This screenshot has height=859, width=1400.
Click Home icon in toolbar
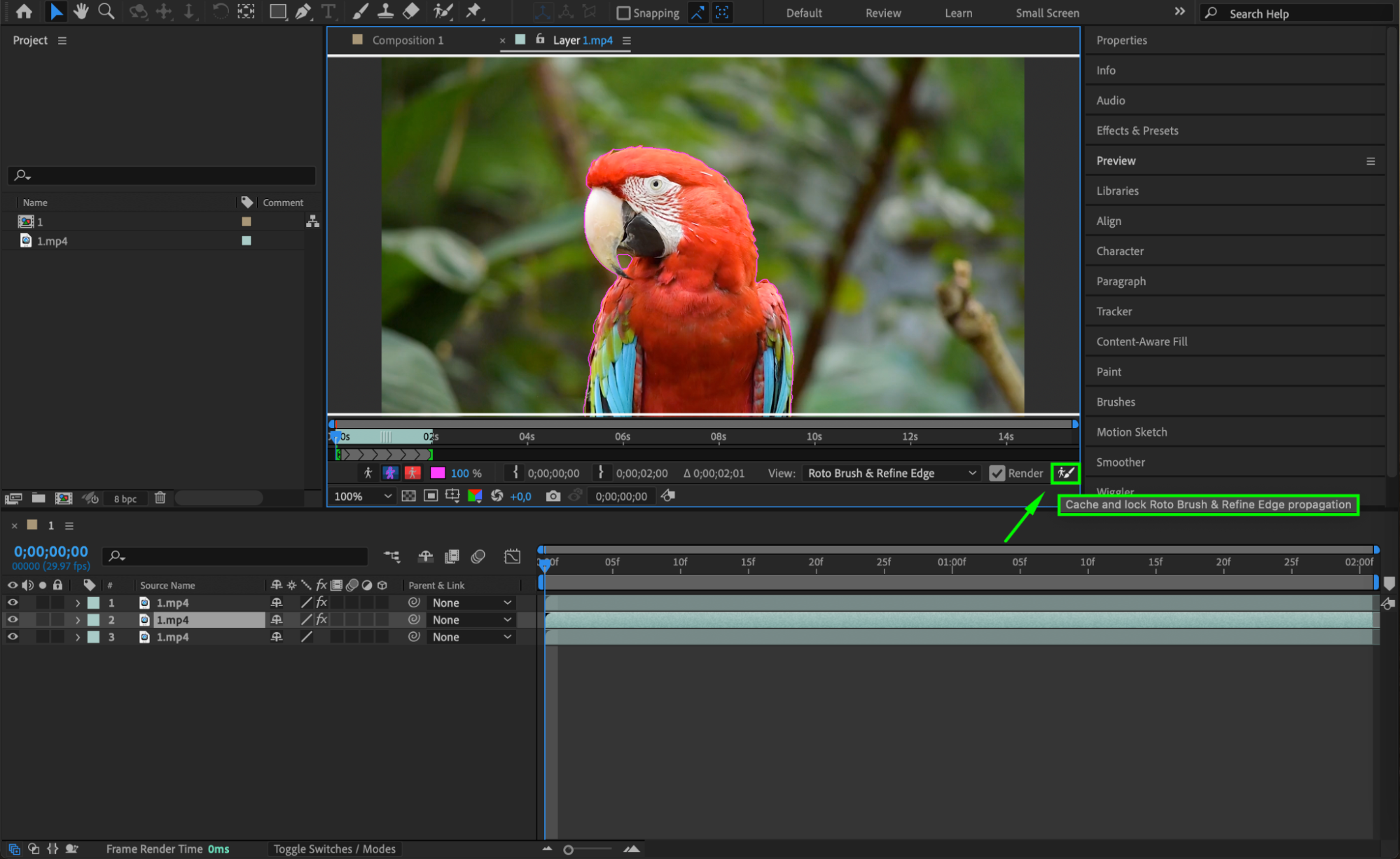pos(24,11)
